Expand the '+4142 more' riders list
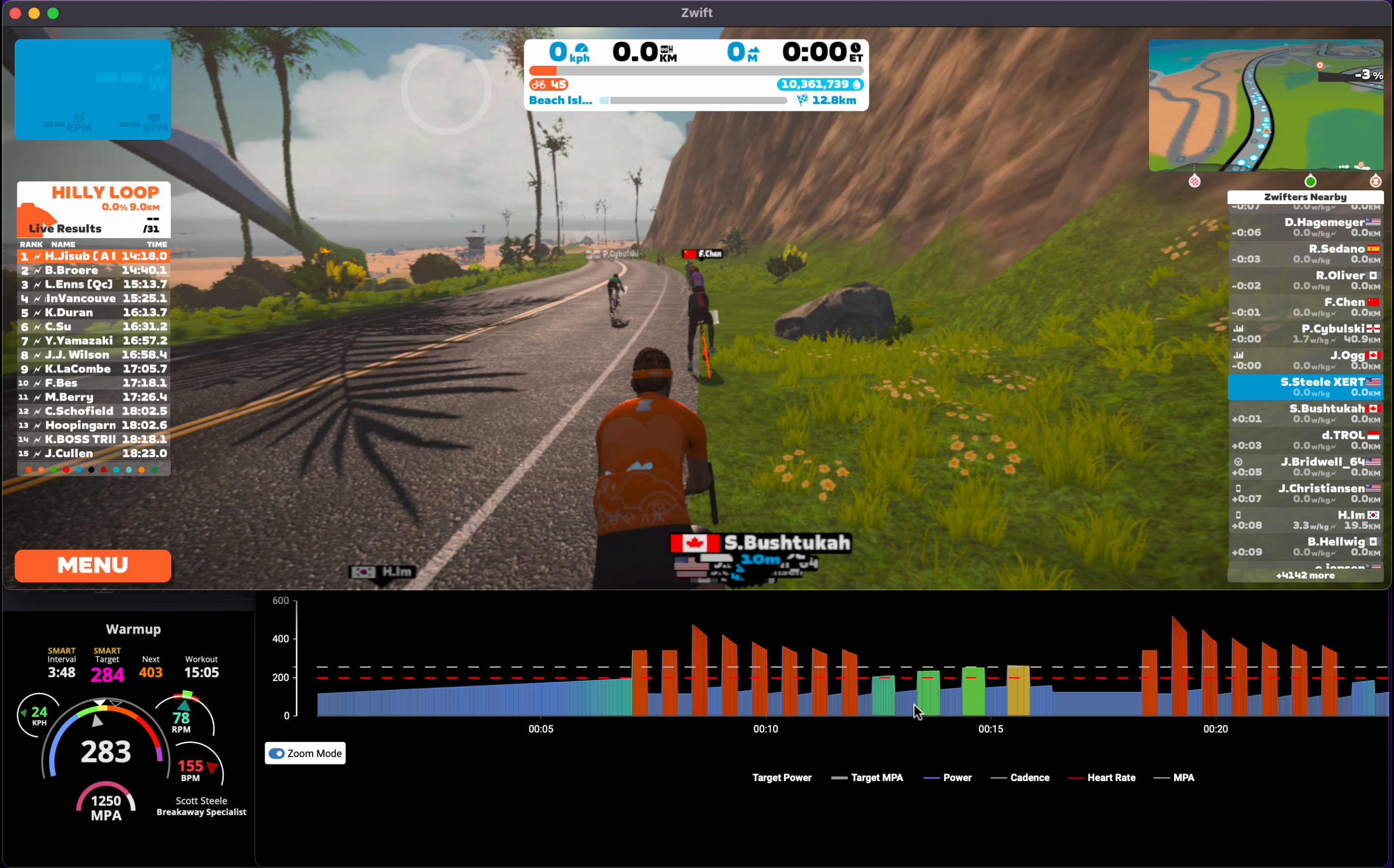This screenshot has height=868, width=1394. click(x=1305, y=575)
